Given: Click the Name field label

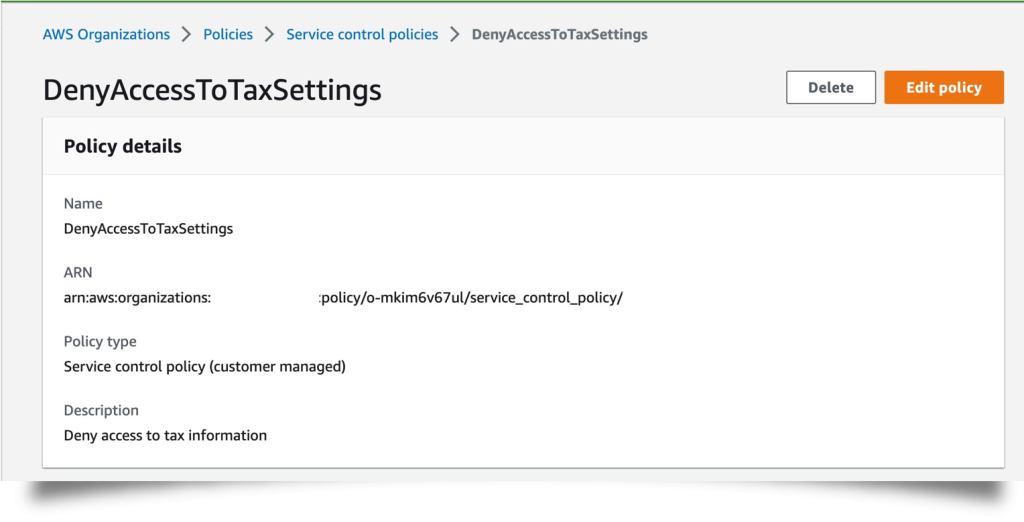Looking at the screenshot, I should click(x=83, y=204).
